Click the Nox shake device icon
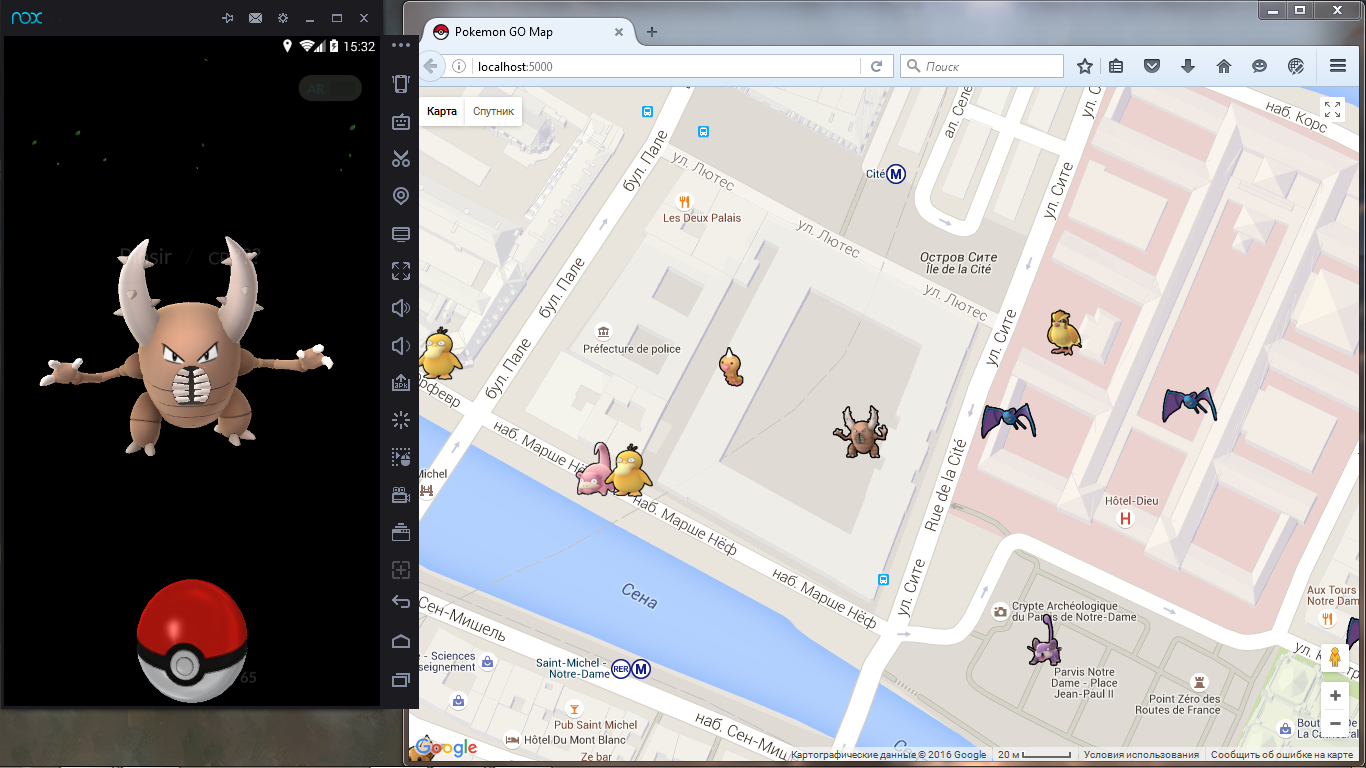This screenshot has height=768, width=1366. [x=401, y=84]
